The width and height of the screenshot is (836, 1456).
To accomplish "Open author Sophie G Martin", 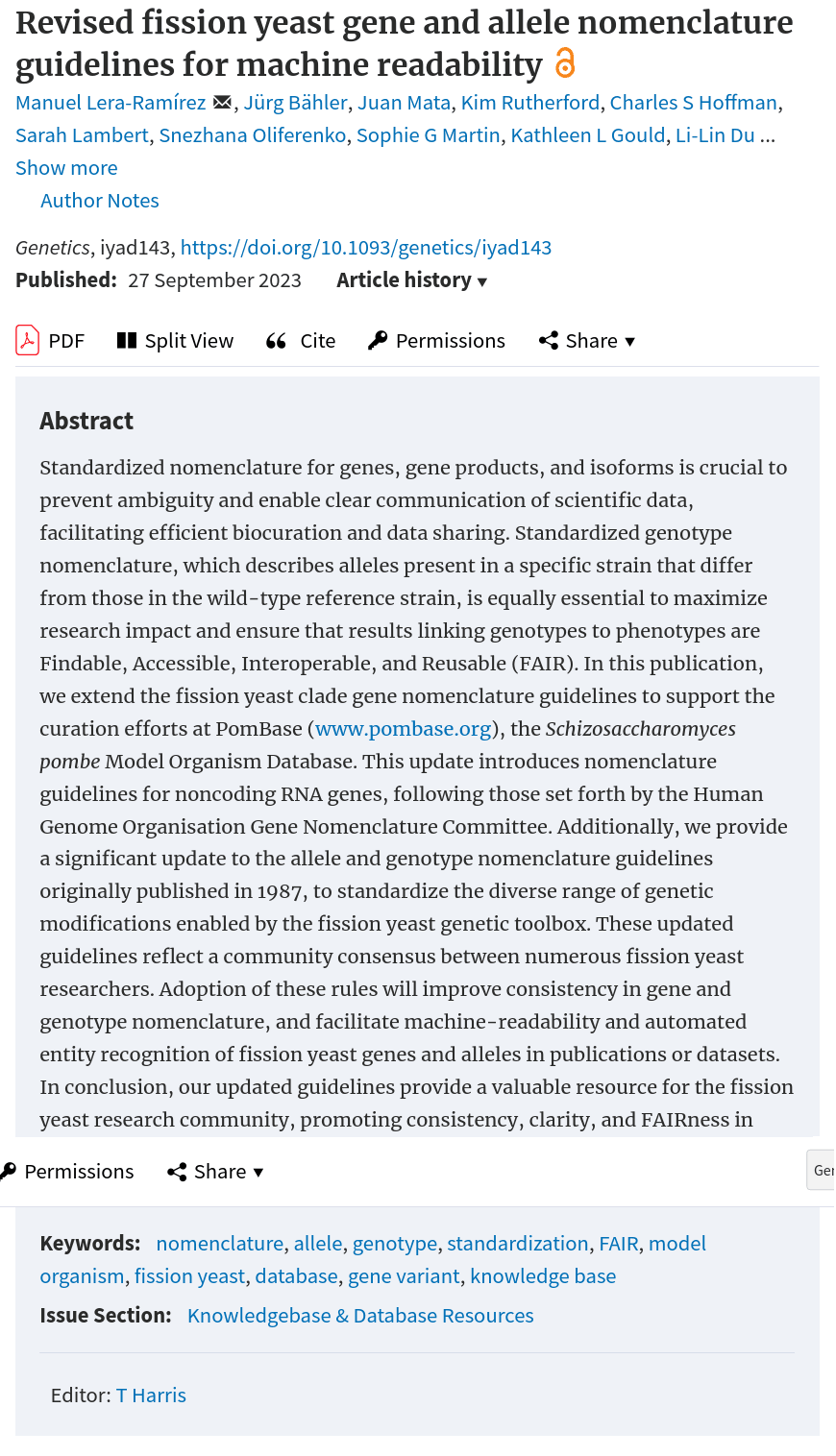I will [x=429, y=134].
